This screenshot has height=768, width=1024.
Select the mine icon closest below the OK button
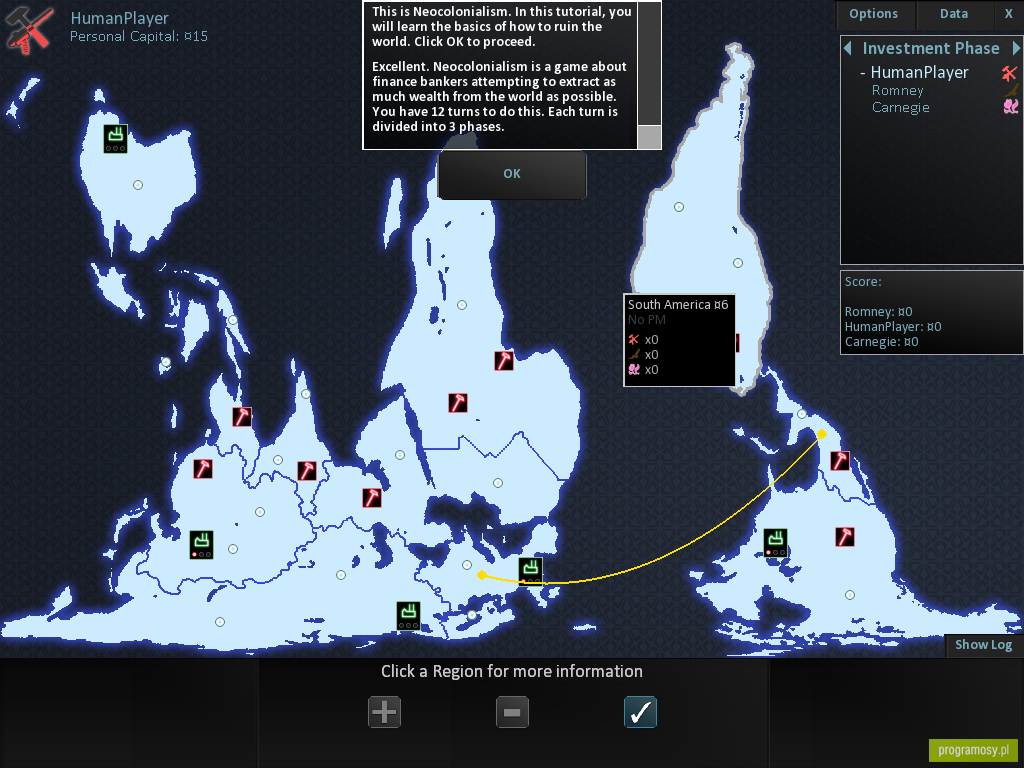click(x=504, y=360)
